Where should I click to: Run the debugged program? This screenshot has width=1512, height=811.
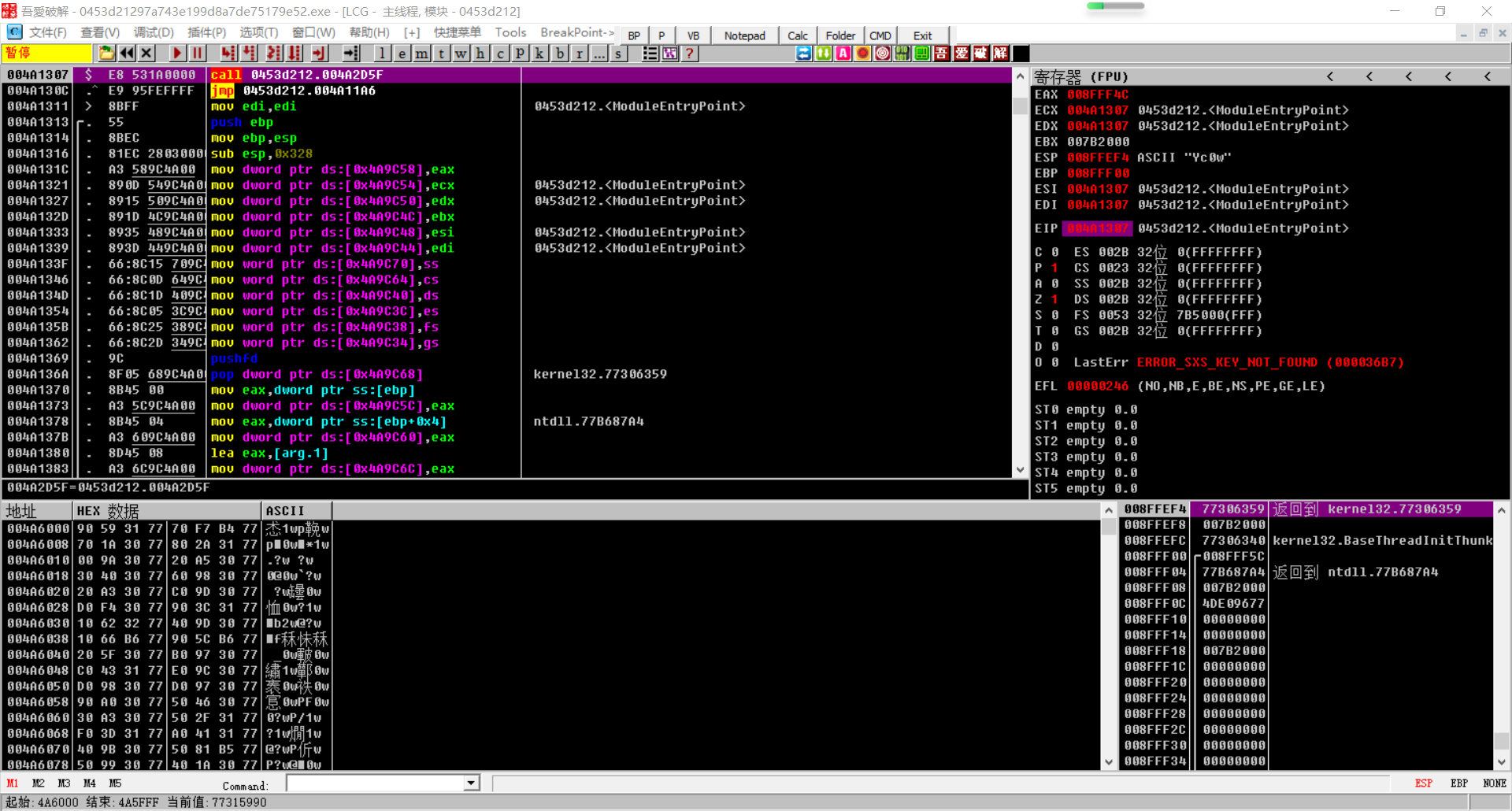click(176, 53)
